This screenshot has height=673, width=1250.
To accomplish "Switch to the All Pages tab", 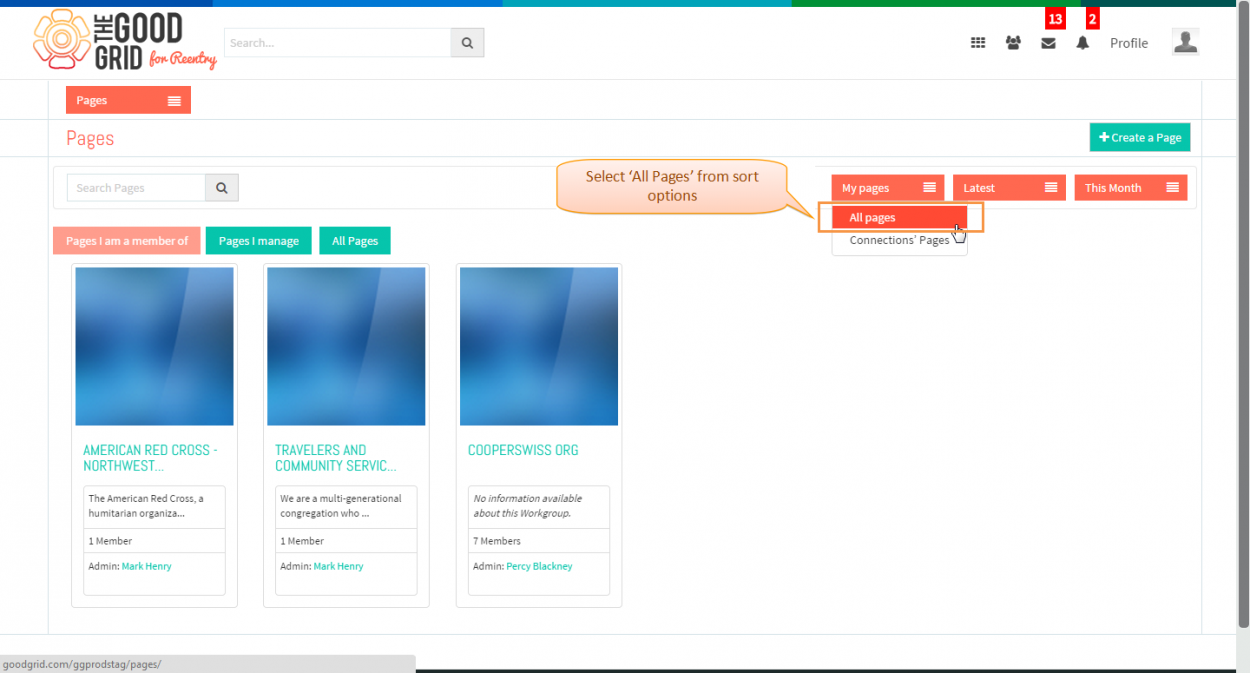I will 355,241.
